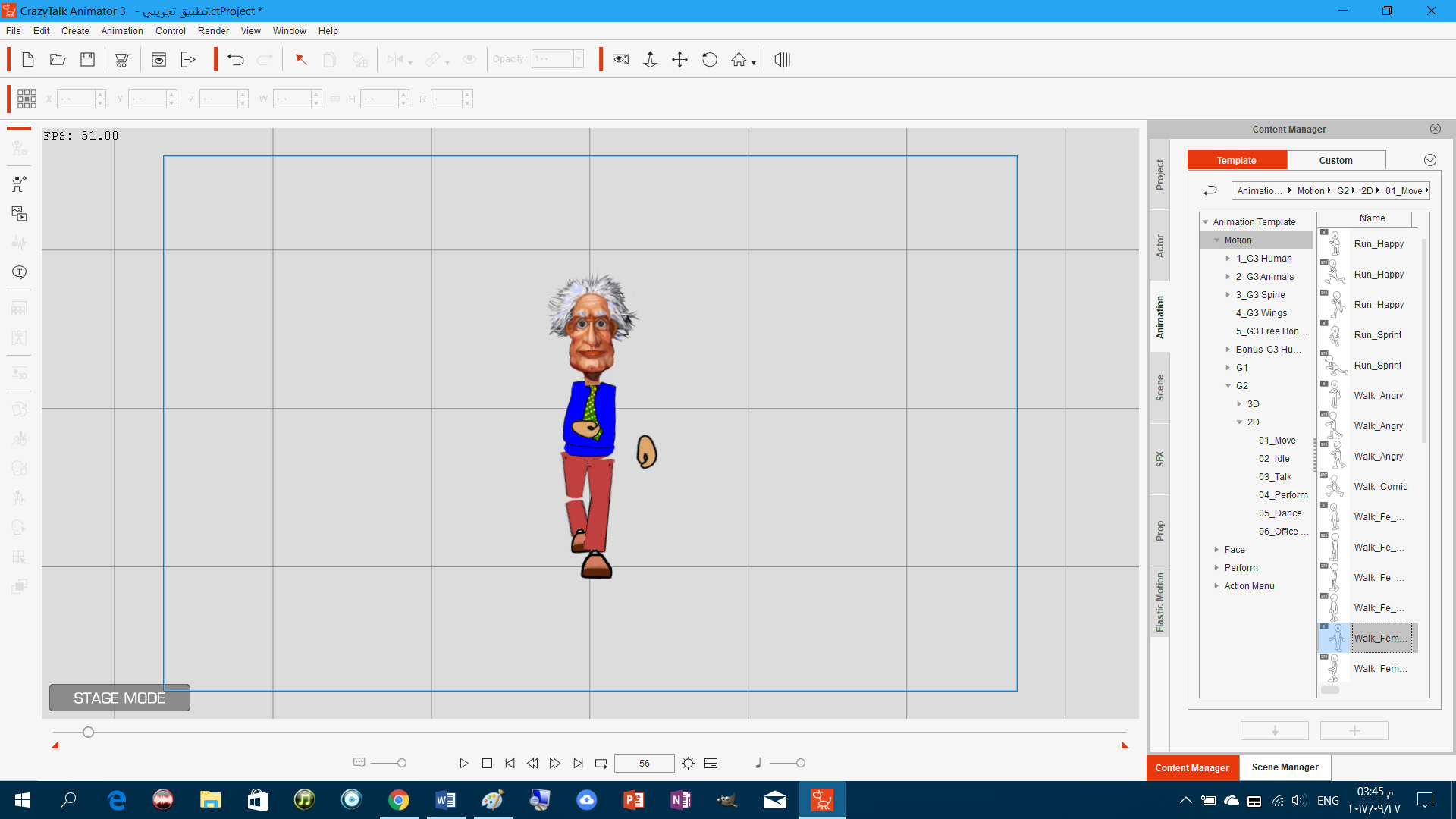Click the Add plus button

click(x=1354, y=730)
